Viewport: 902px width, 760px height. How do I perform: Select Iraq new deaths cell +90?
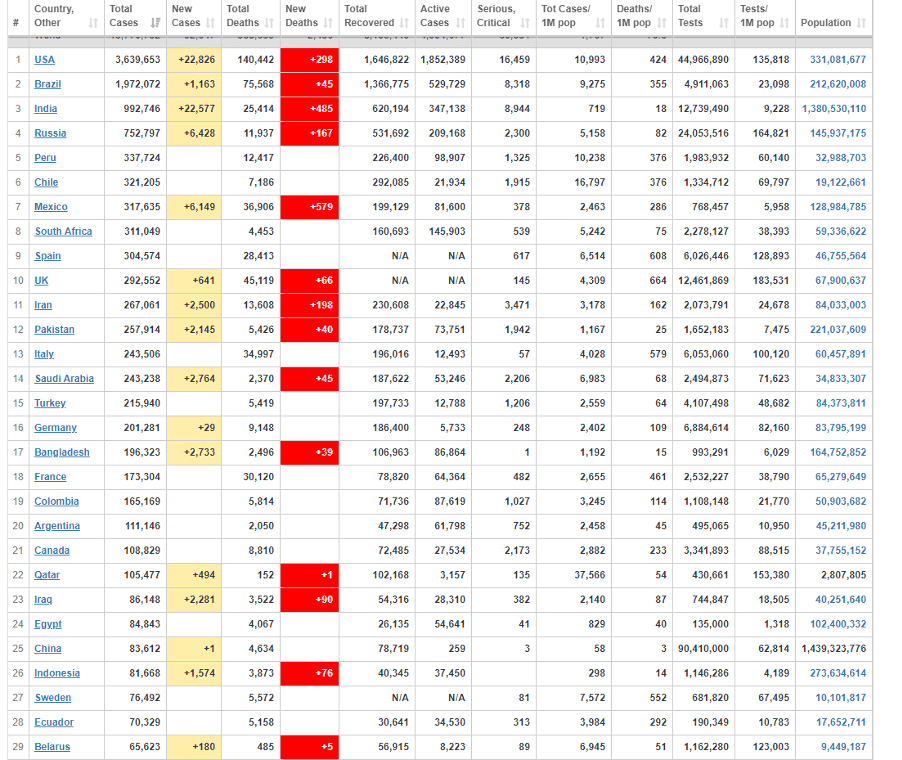[x=309, y=599]
